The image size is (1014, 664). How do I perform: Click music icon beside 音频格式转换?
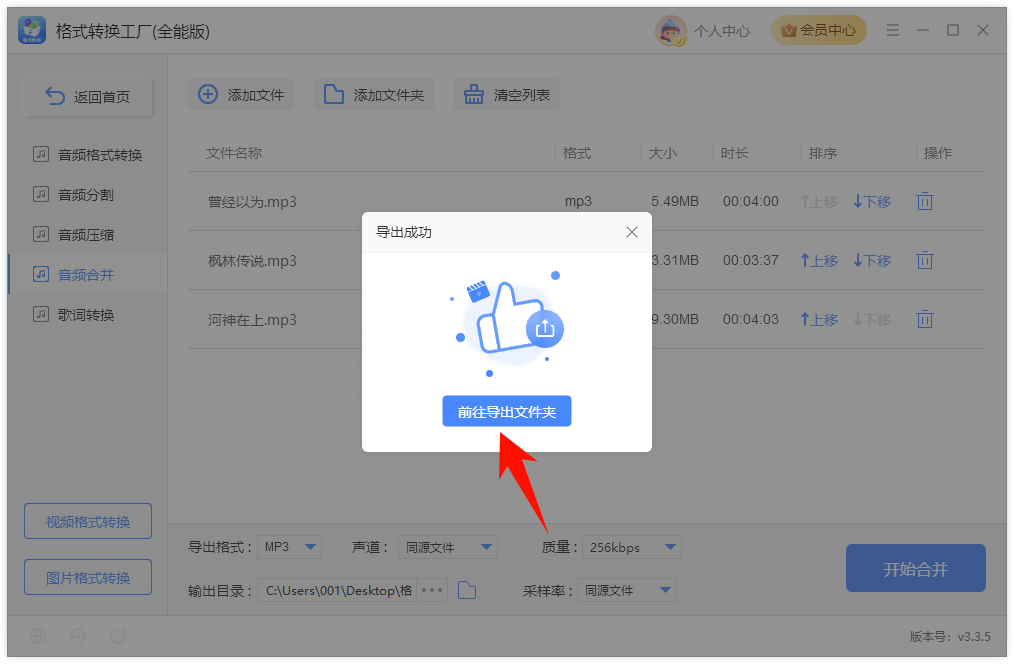point(41,155)
